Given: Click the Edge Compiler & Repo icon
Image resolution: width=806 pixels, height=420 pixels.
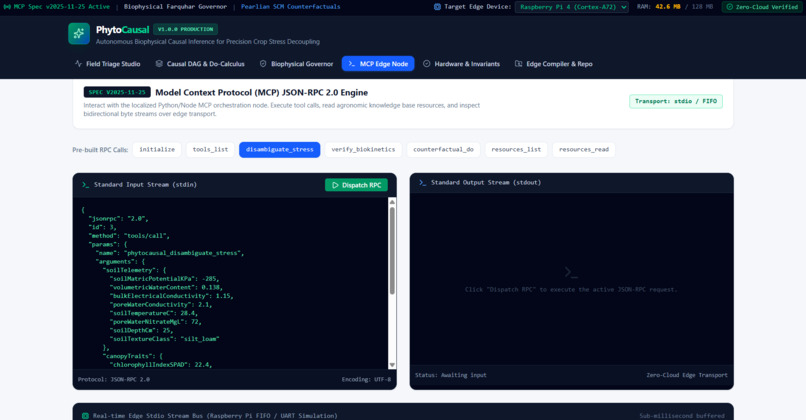Looking at the screenshot, I should click(x=518, y=64).
